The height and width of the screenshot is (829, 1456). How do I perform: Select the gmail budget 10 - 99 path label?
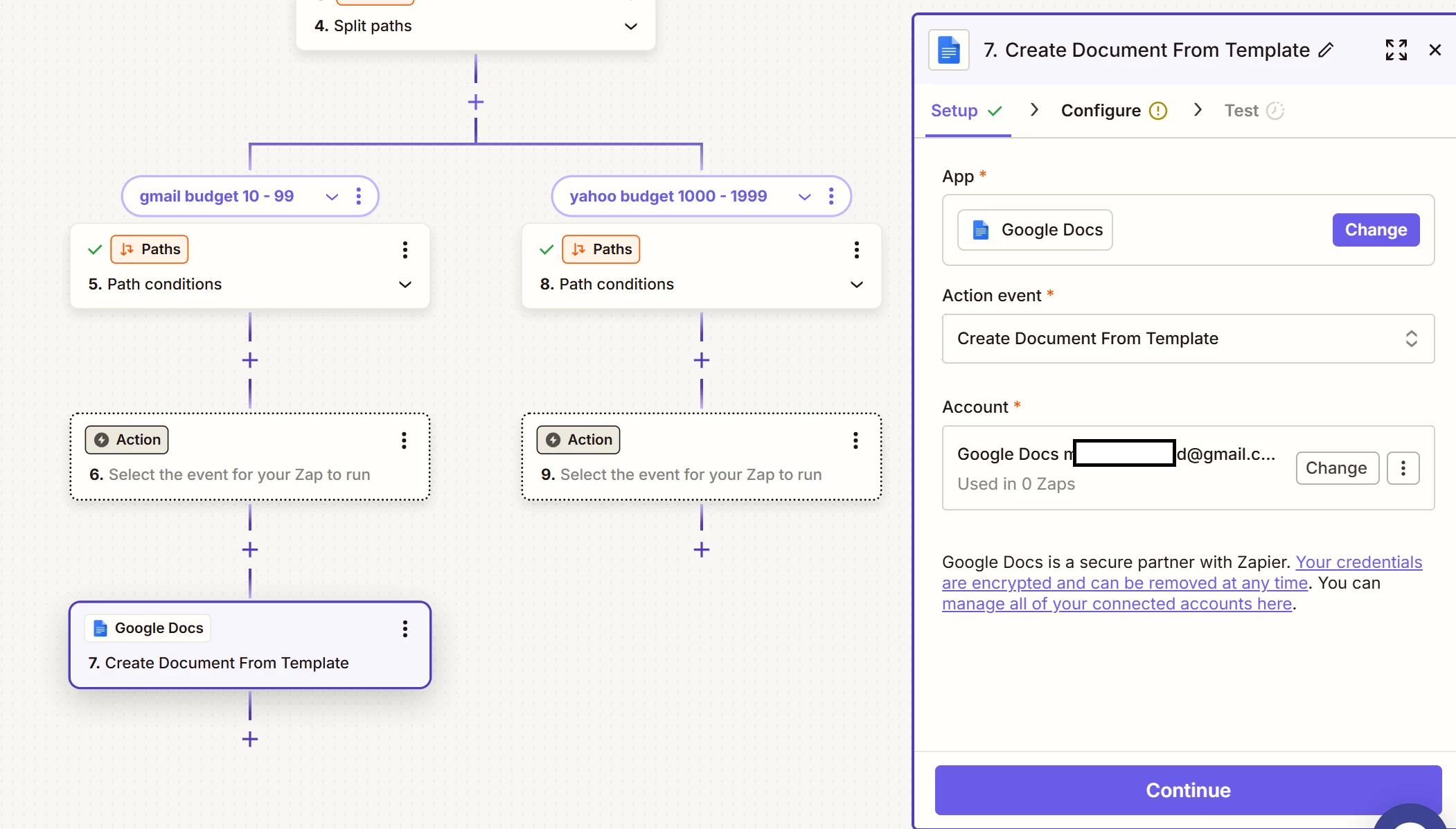point(217,197)
